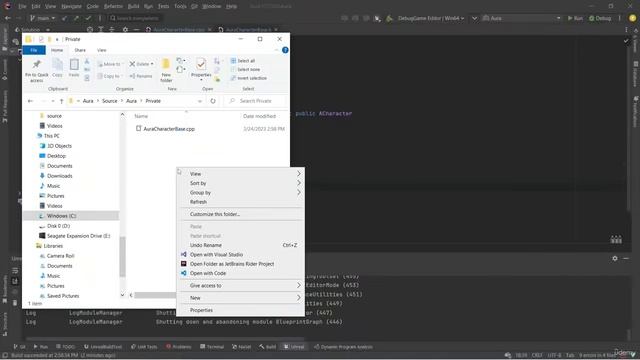Open Dynamic Program Analysis tab in Rider
Screen dimensions: 640x360
coord(343,347)
